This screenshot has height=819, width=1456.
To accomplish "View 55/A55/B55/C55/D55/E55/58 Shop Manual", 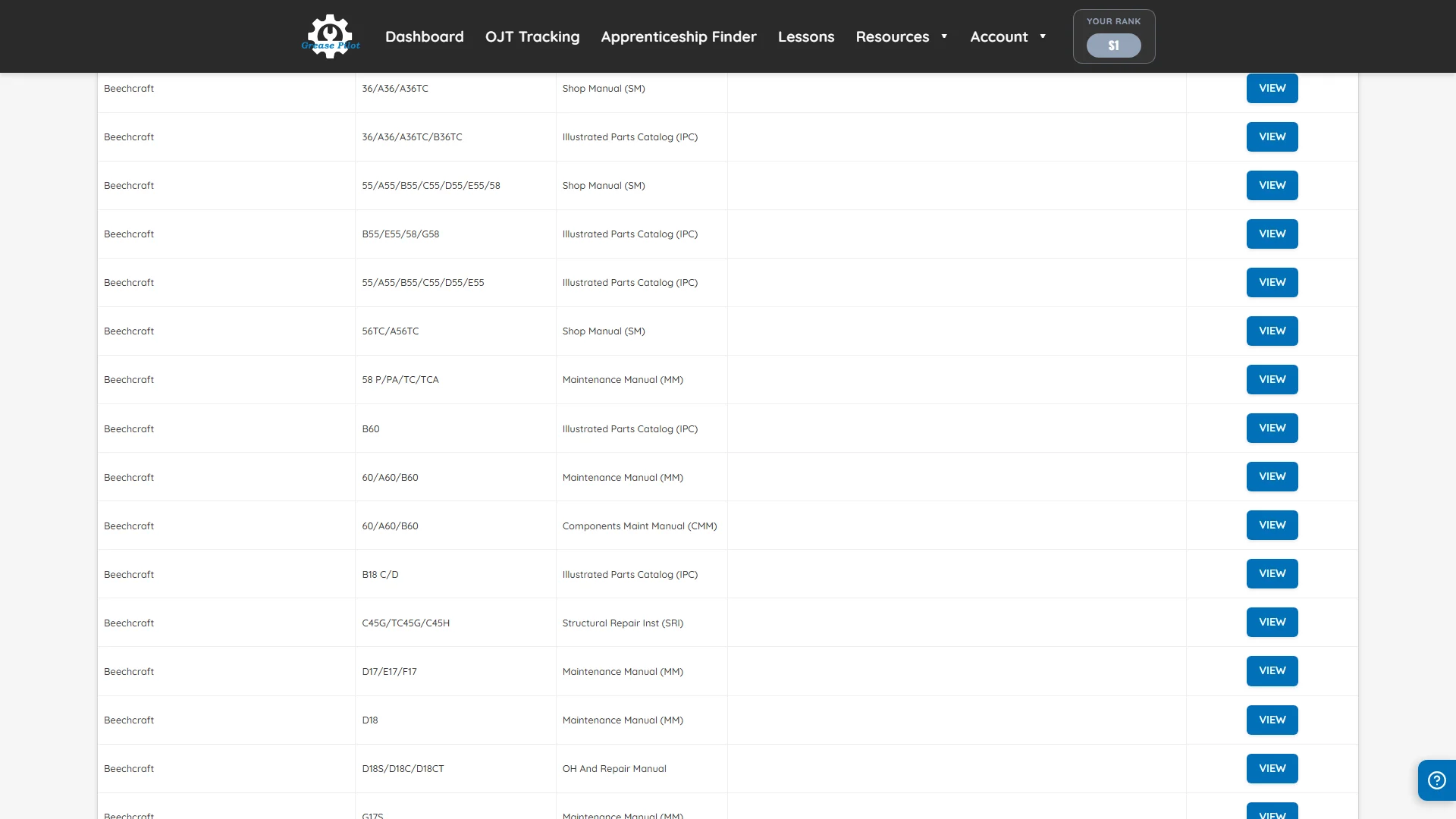I will [x=1272, y=185].
